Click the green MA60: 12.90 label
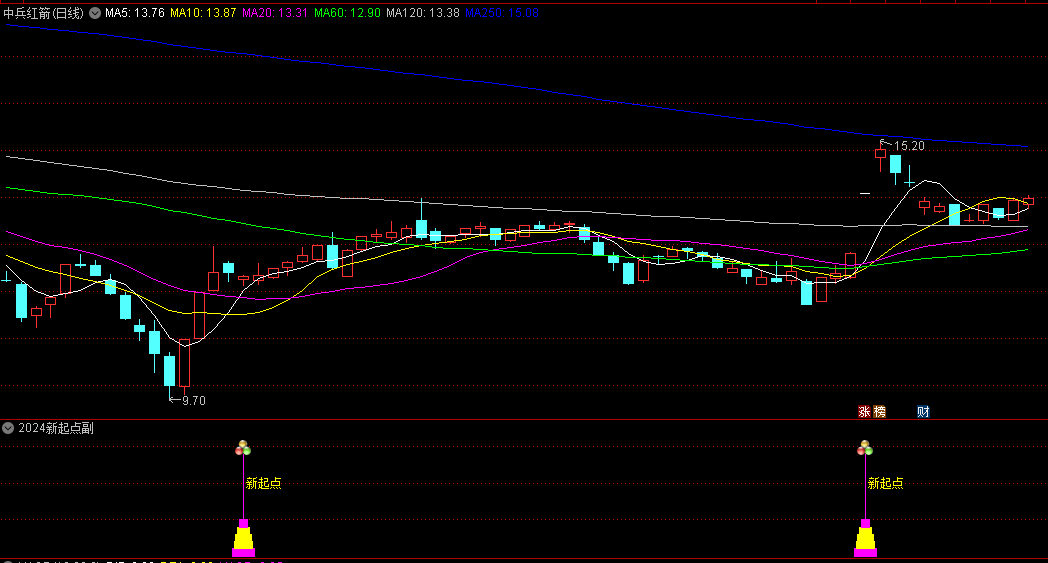Screen dimensions: 1048x563 point(348,13)
